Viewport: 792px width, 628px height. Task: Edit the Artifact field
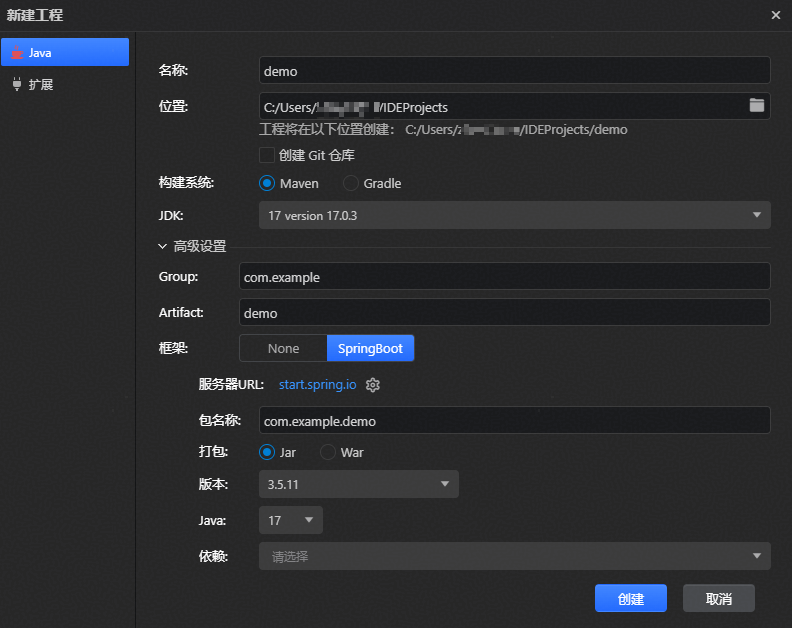[x=505, y=312]
